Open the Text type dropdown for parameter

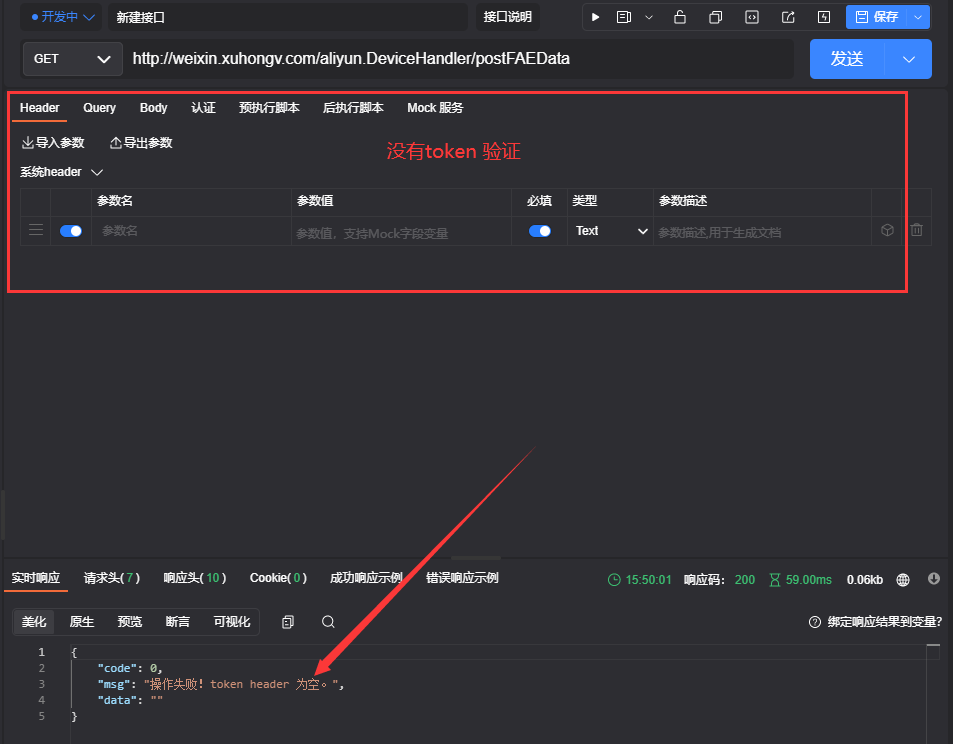click(x=610, y=230)
